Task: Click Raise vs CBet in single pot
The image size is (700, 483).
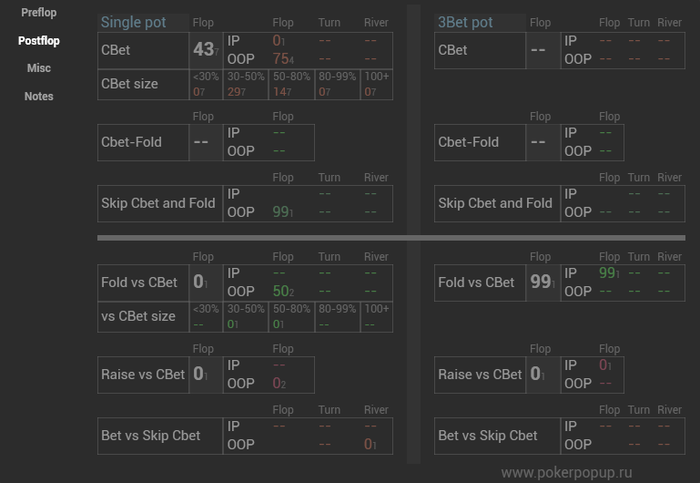Action: point(143,374)
